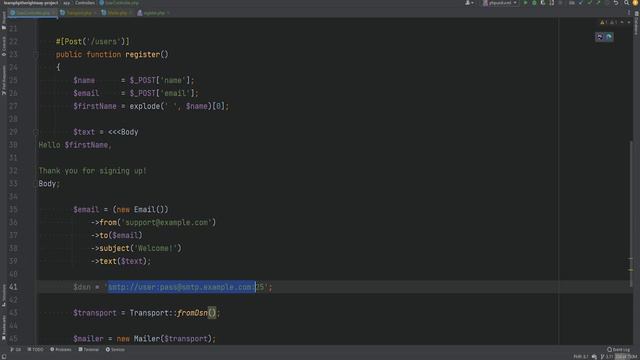The width and height of the screenshot is (640, 360).
Task: Click the Git commit checkmark icon
Action: (589, 3)
